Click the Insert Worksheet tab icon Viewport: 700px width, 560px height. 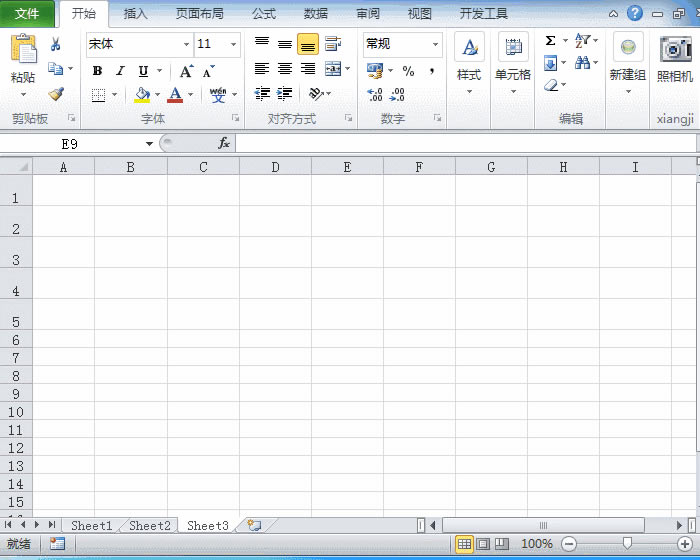point(254,525)
